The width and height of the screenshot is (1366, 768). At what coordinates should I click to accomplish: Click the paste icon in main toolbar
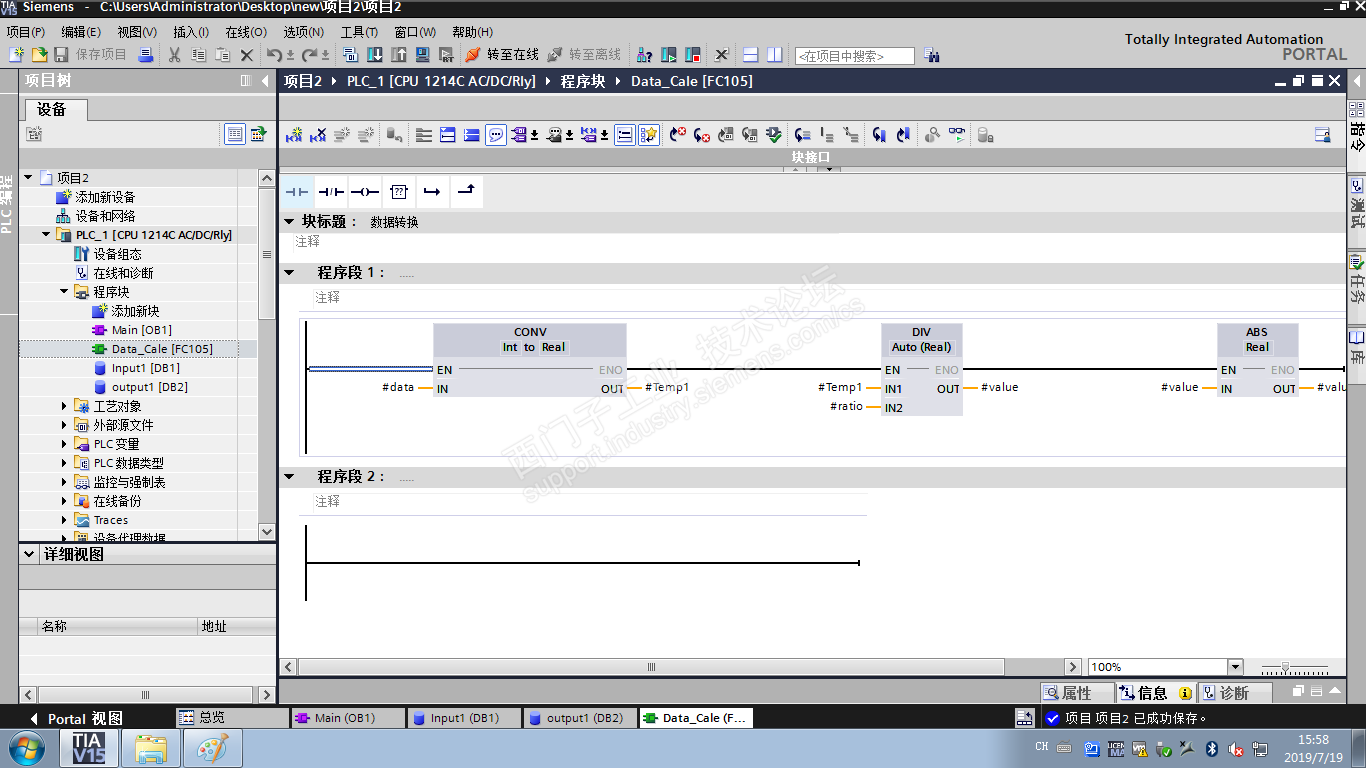[223, 54]
